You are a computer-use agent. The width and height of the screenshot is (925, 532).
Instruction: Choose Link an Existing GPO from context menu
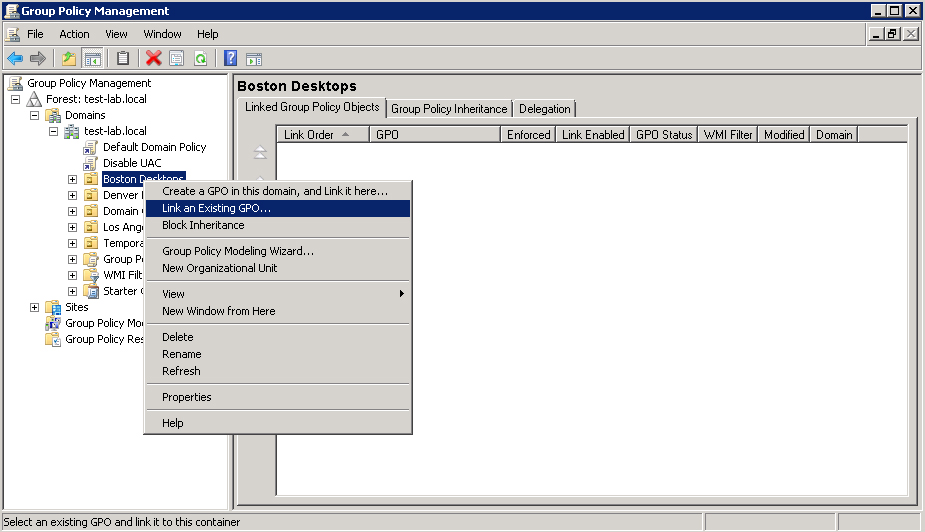coord(216,208)
